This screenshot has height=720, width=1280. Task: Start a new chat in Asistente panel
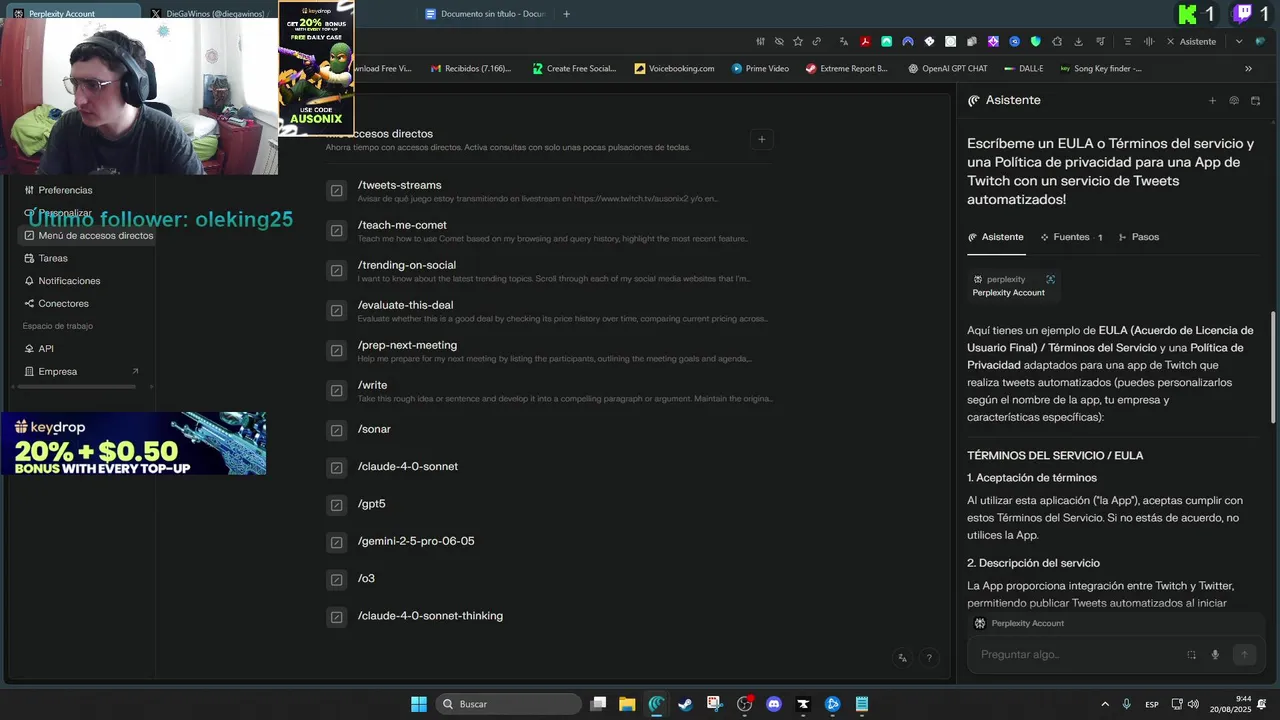pos(1212,101)
